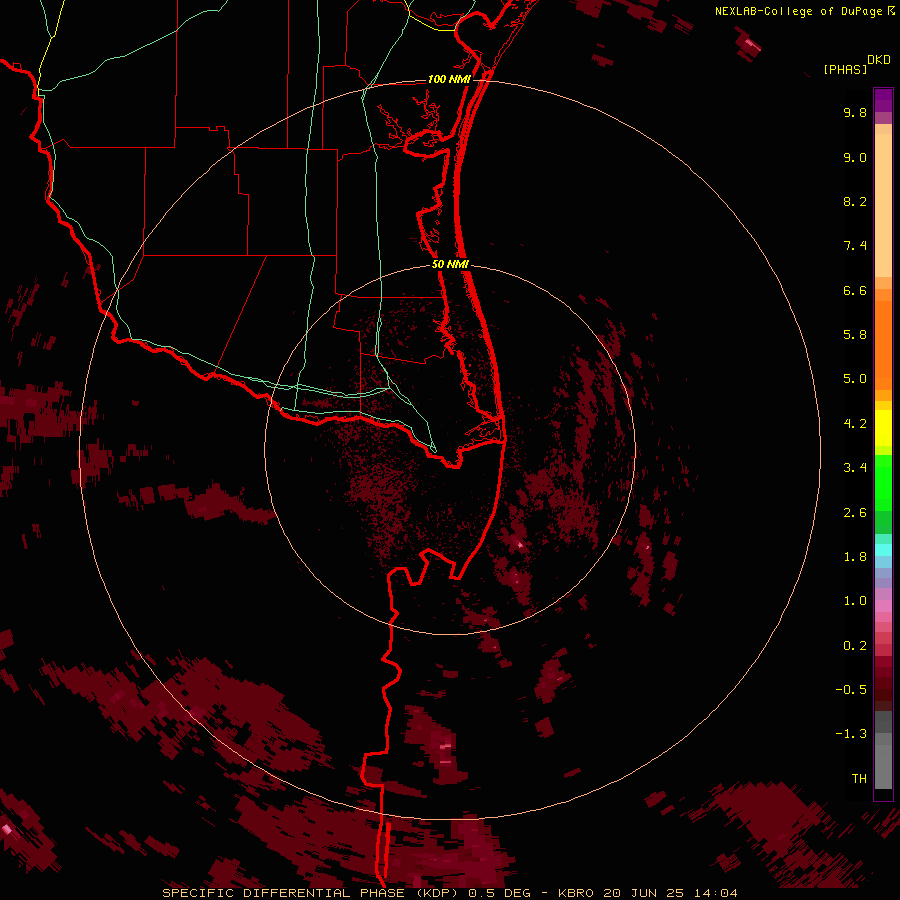Pick the cyan band on the color bar
The width and height of the screenshot is (900, 900).
point(883,550)
